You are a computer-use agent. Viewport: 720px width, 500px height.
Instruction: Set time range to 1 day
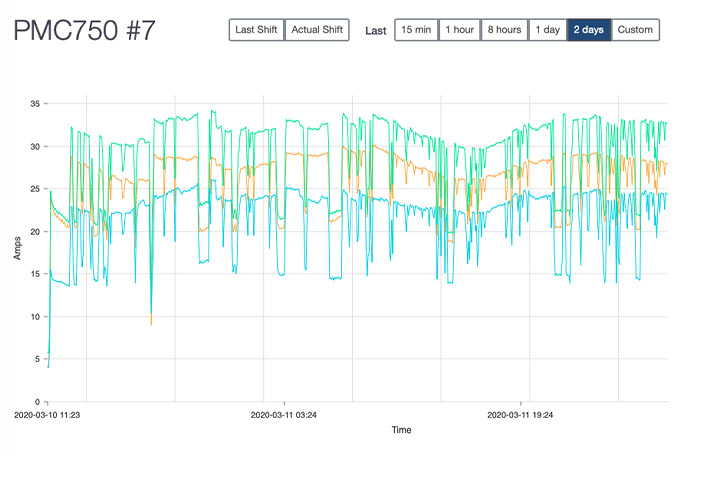(x=547, y=30)
